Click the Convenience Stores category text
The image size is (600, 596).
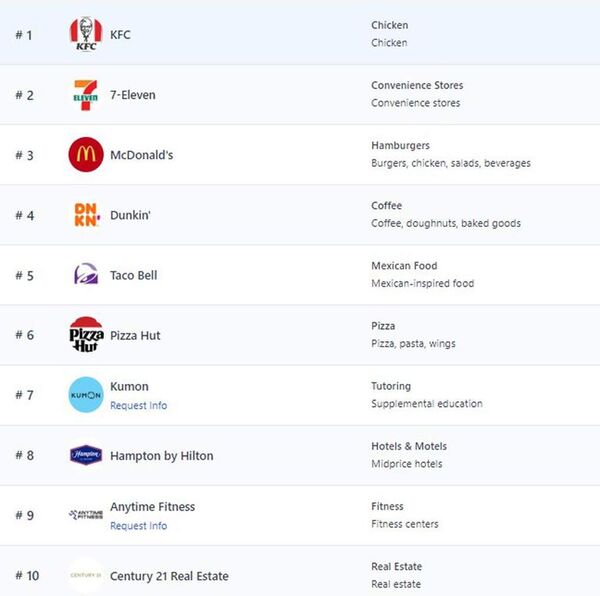(417, 85)
